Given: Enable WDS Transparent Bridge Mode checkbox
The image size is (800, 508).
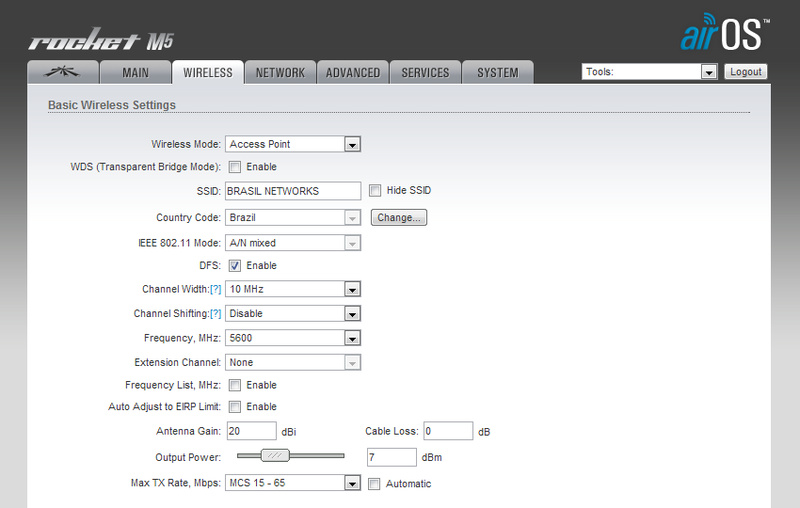Looking at the screenshot, I should coord(235,167).
